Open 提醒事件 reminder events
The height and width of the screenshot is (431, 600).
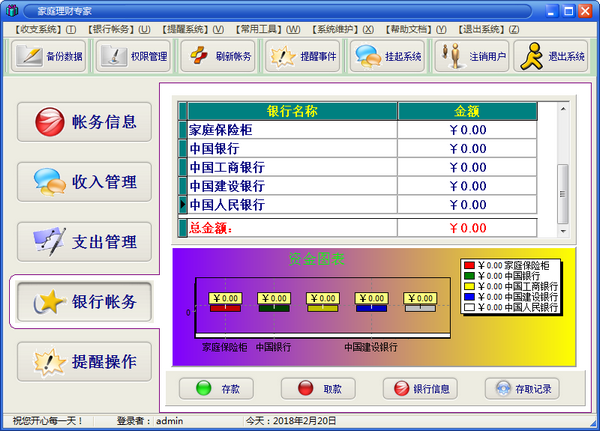click(x=302, y=57)
